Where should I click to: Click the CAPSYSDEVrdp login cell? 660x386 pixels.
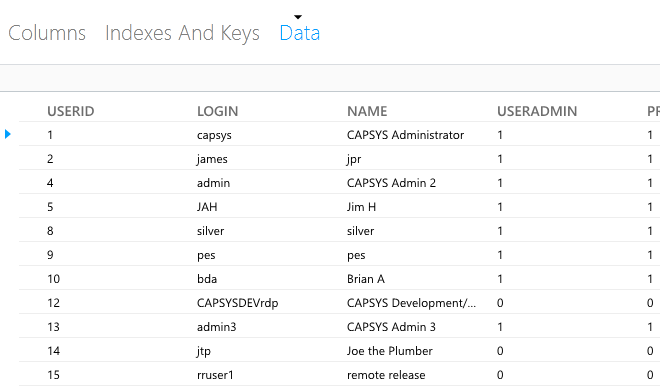[237, 303]
